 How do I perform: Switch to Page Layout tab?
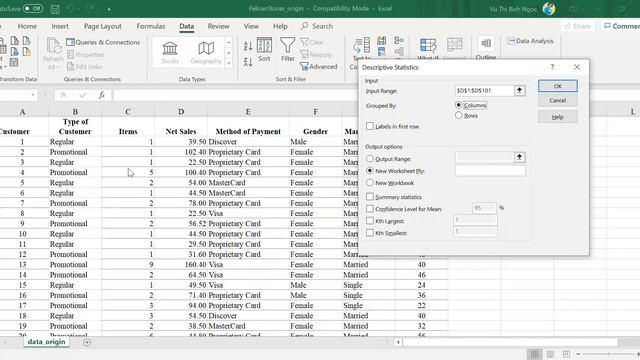coord(102,26)
